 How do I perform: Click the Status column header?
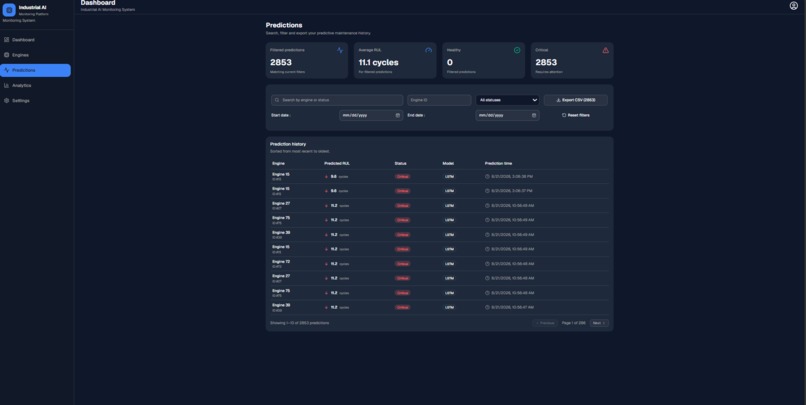click(x=400, y=163)
